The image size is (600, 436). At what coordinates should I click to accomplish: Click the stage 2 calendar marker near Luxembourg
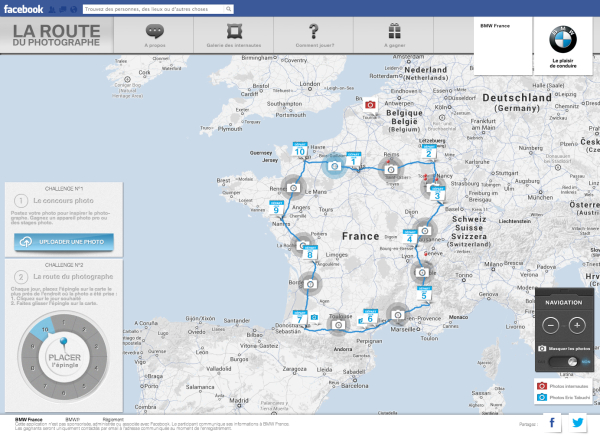pyautogui.click(x=429, y=152)
